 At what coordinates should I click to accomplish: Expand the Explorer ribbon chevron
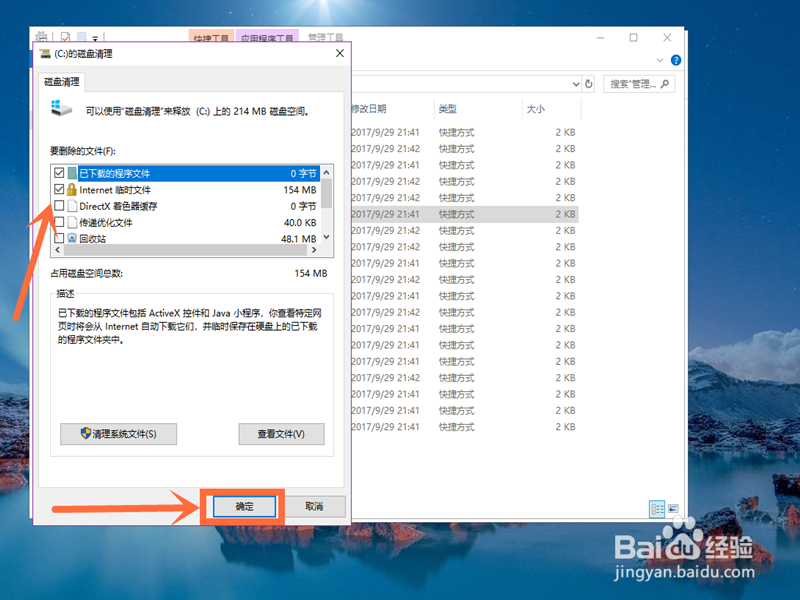[659, 60]
